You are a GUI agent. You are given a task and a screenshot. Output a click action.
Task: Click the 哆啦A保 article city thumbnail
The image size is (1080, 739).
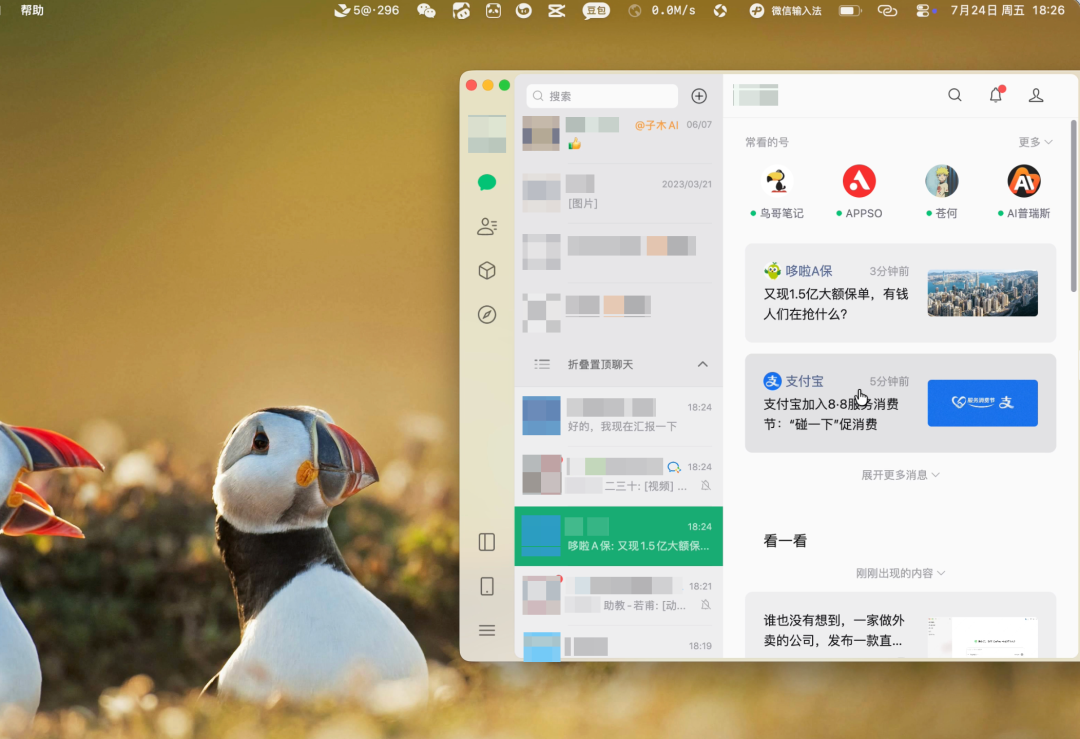point(983,293)
